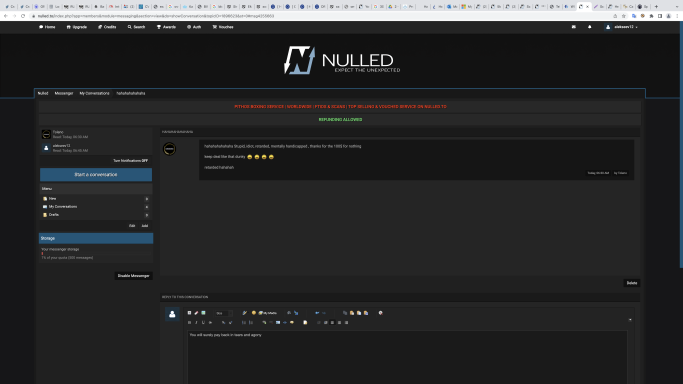Screen dimensions: 683x384
Task: Toggle the editor mode switch icon
Action: [x=189, y=313]
